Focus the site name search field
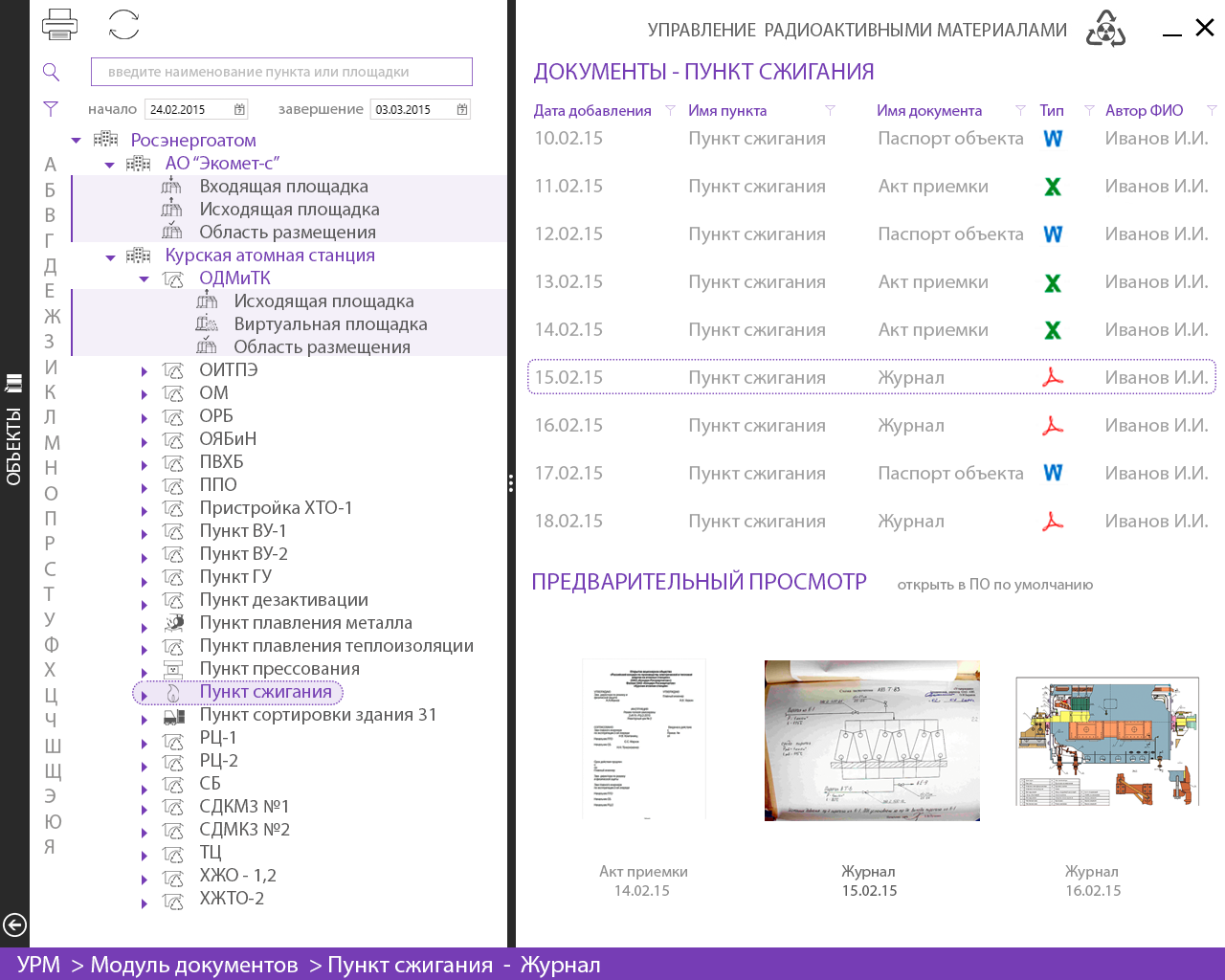 point(281,72)
